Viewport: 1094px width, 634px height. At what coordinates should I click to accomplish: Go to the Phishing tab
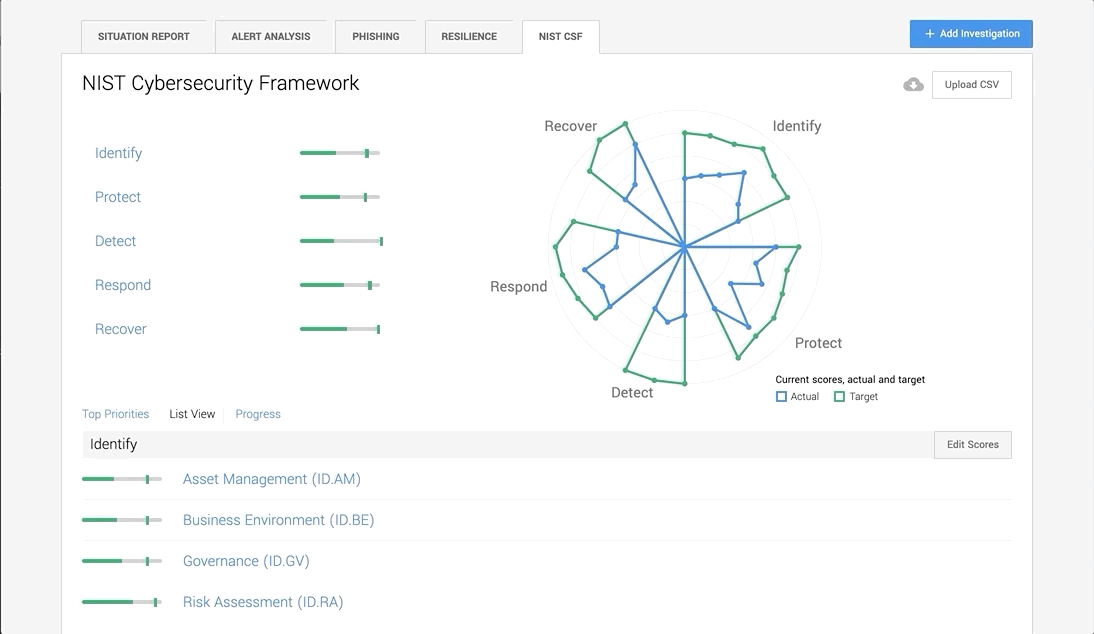pyautogui.click(x=375, y=36)
